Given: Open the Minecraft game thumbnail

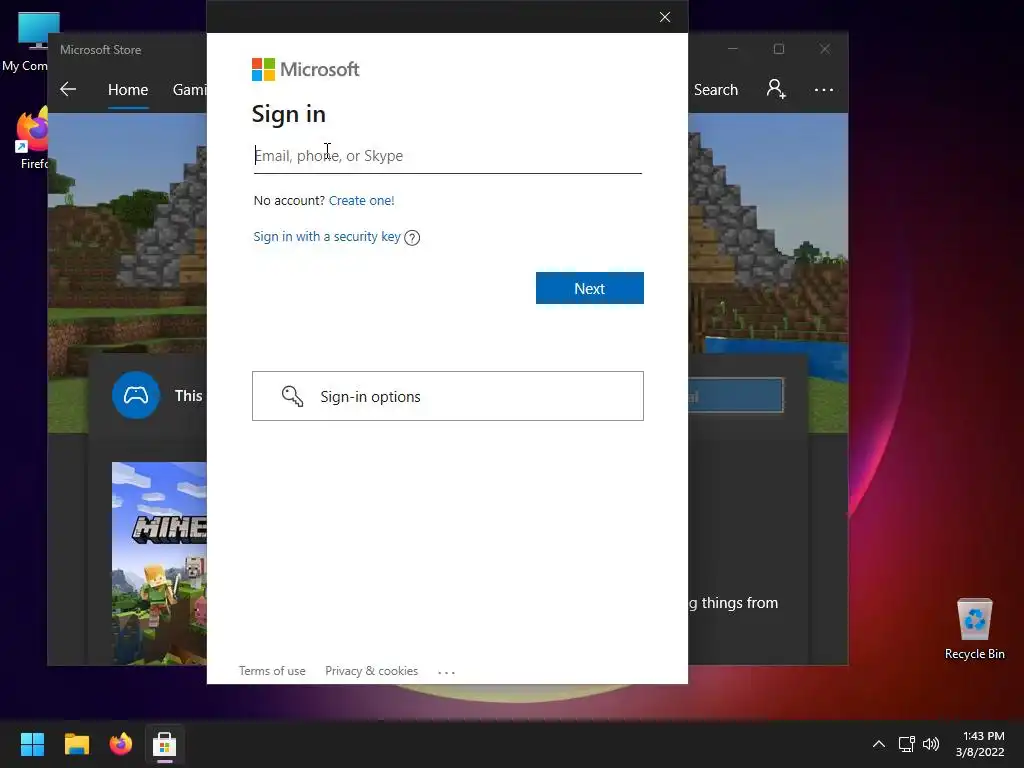Looking at the screenshot, I should coord(159,563).
